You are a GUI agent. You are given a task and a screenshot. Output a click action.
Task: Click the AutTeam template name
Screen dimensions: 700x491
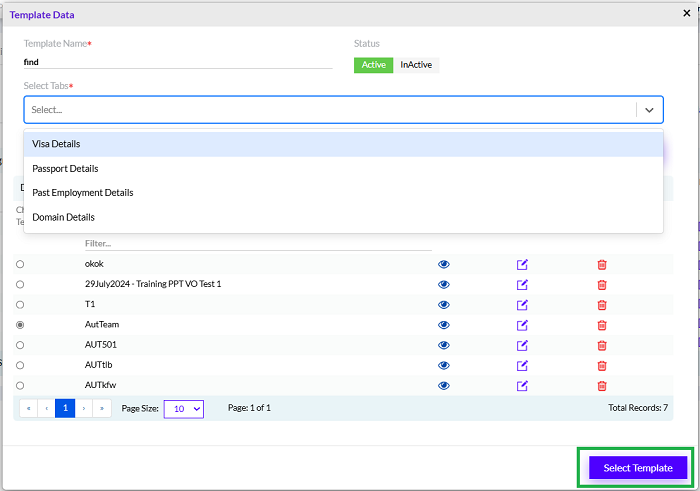pyautogui.click(x=102, y=325)
